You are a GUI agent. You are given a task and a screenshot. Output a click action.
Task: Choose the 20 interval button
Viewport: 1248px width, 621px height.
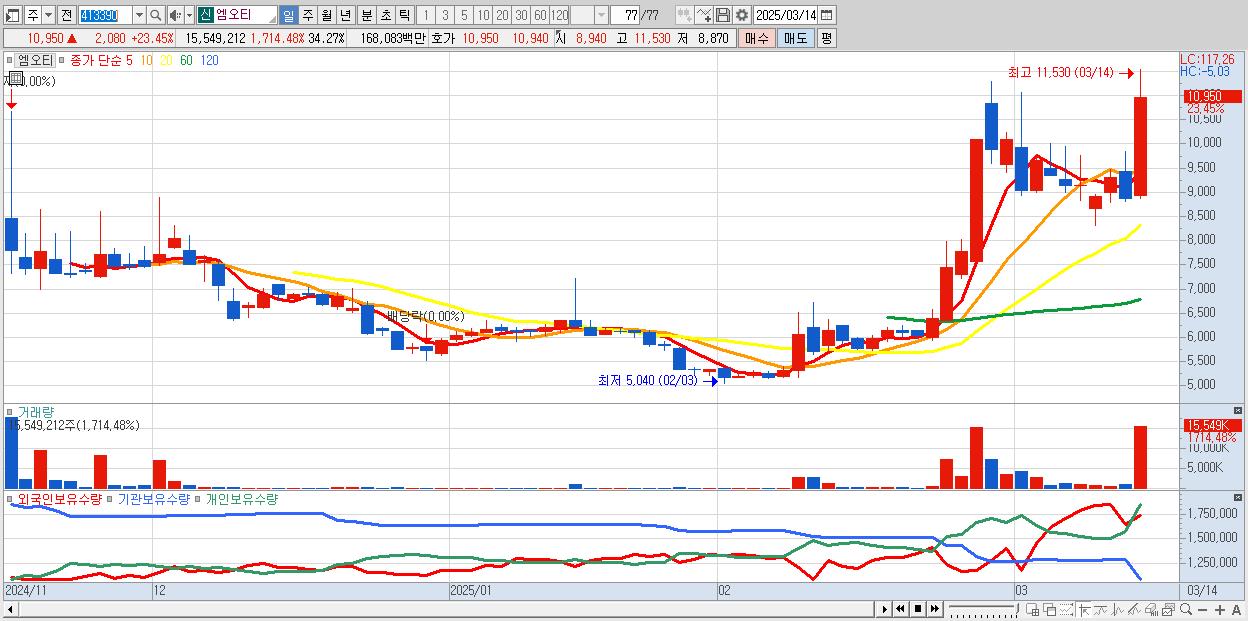pos(502,15)
